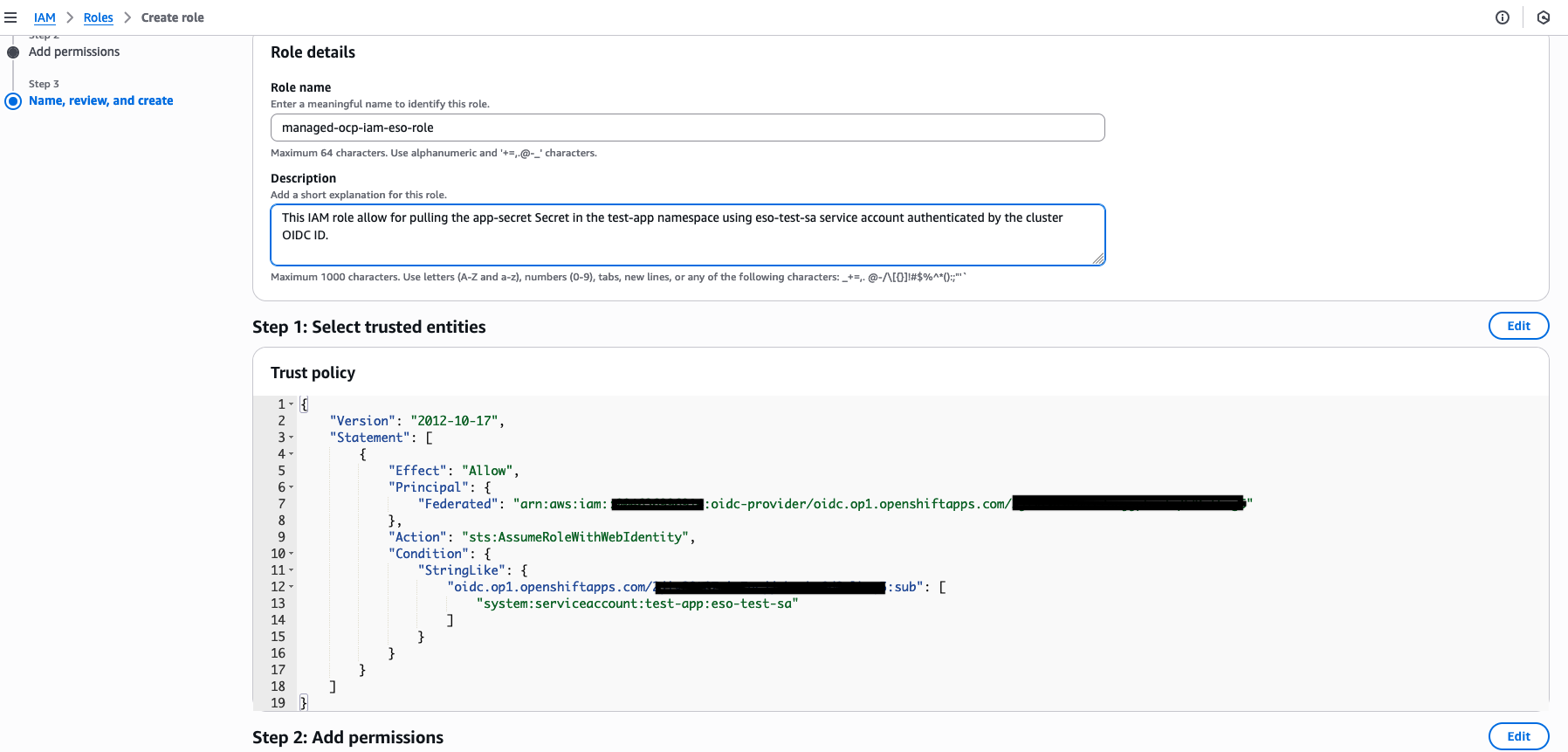Collapse the fold arrow on line 1

click(292, 404)
